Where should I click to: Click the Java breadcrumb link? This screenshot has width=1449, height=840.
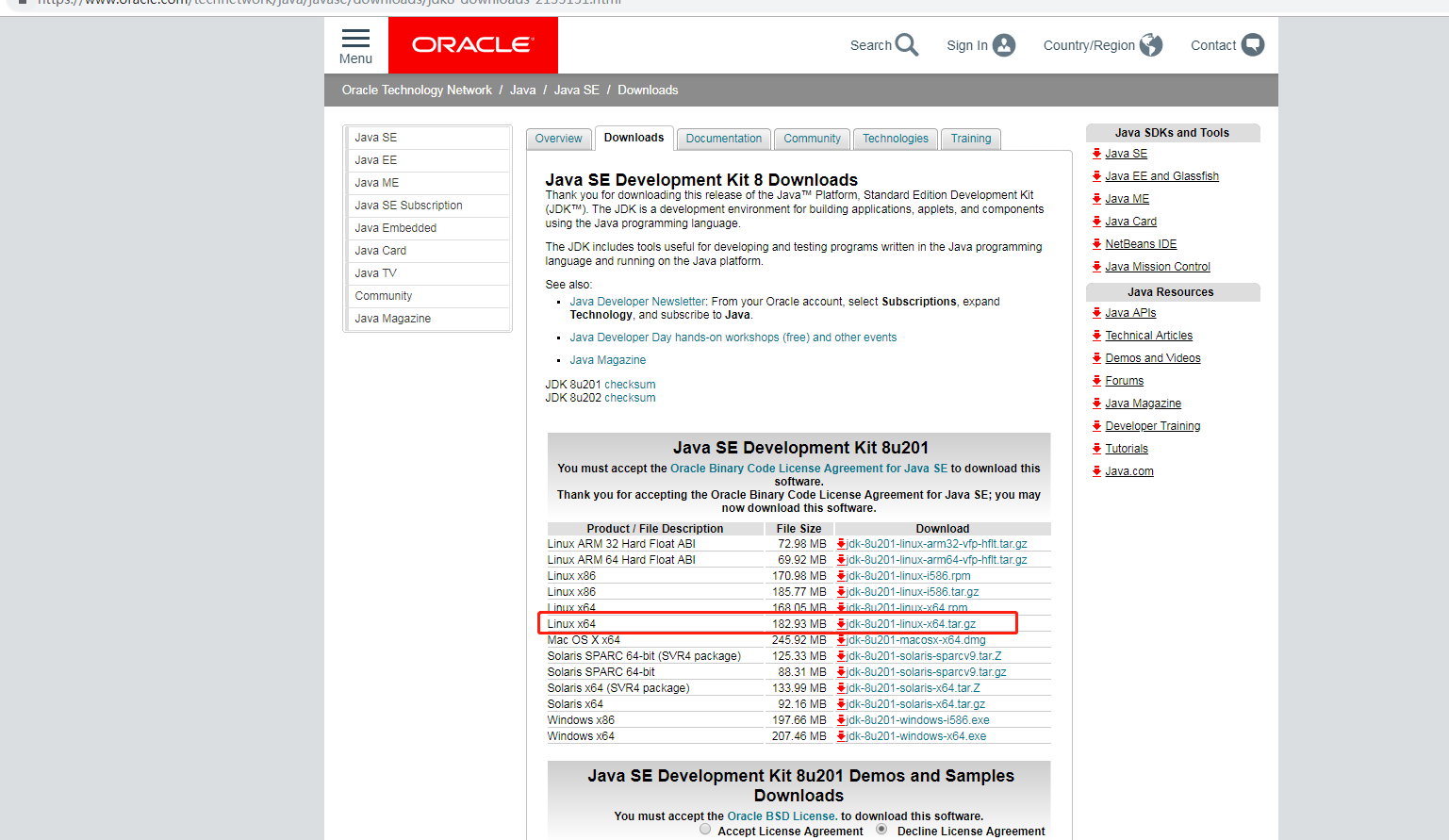522,91
